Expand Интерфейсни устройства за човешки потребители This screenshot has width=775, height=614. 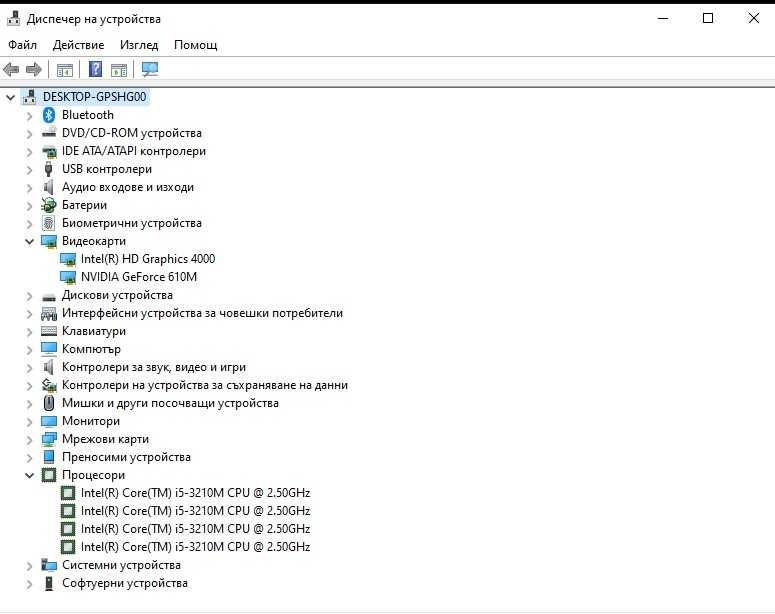tap(29, 314)
